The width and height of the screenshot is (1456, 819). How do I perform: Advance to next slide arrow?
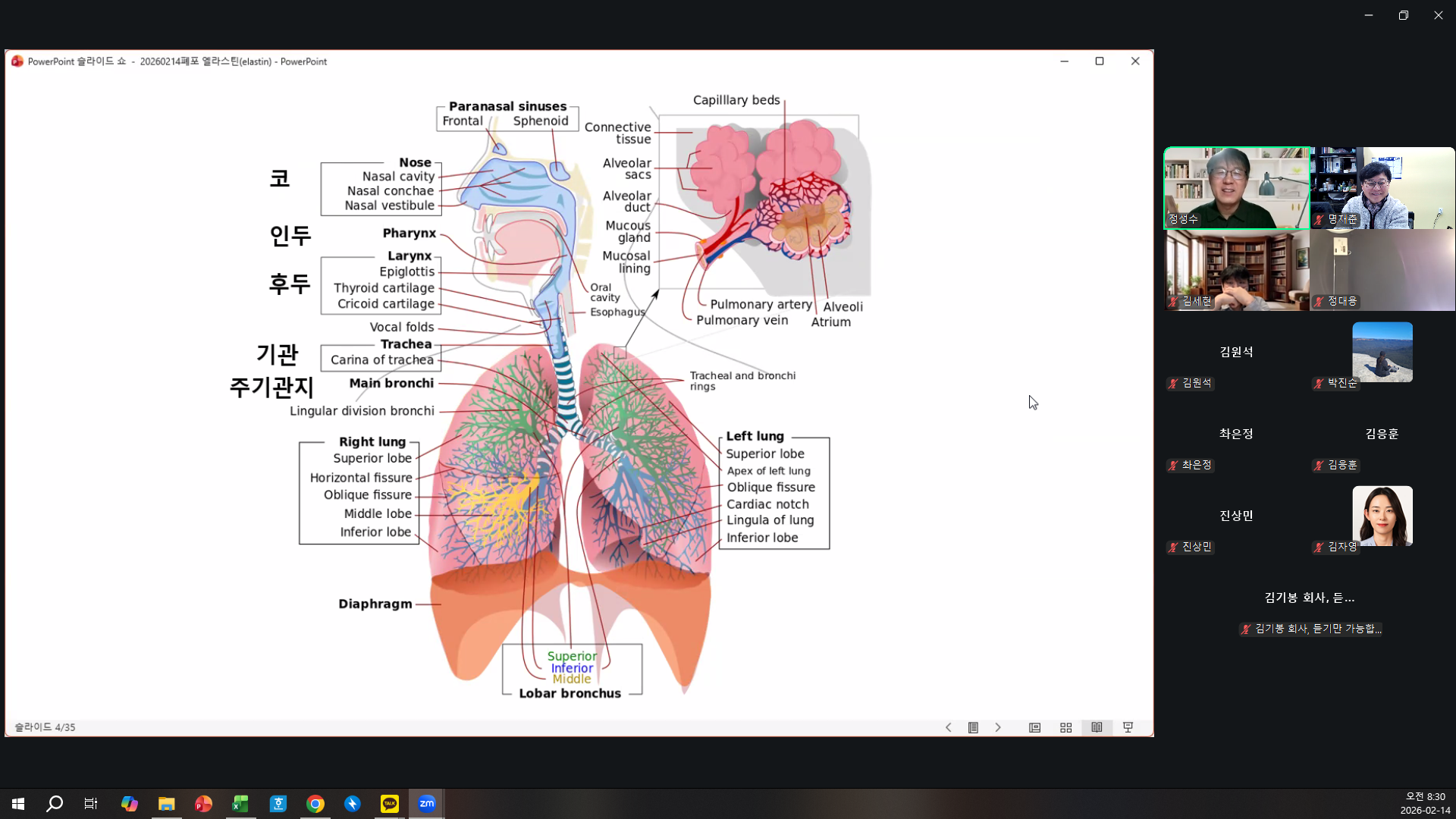coord(998,727)
